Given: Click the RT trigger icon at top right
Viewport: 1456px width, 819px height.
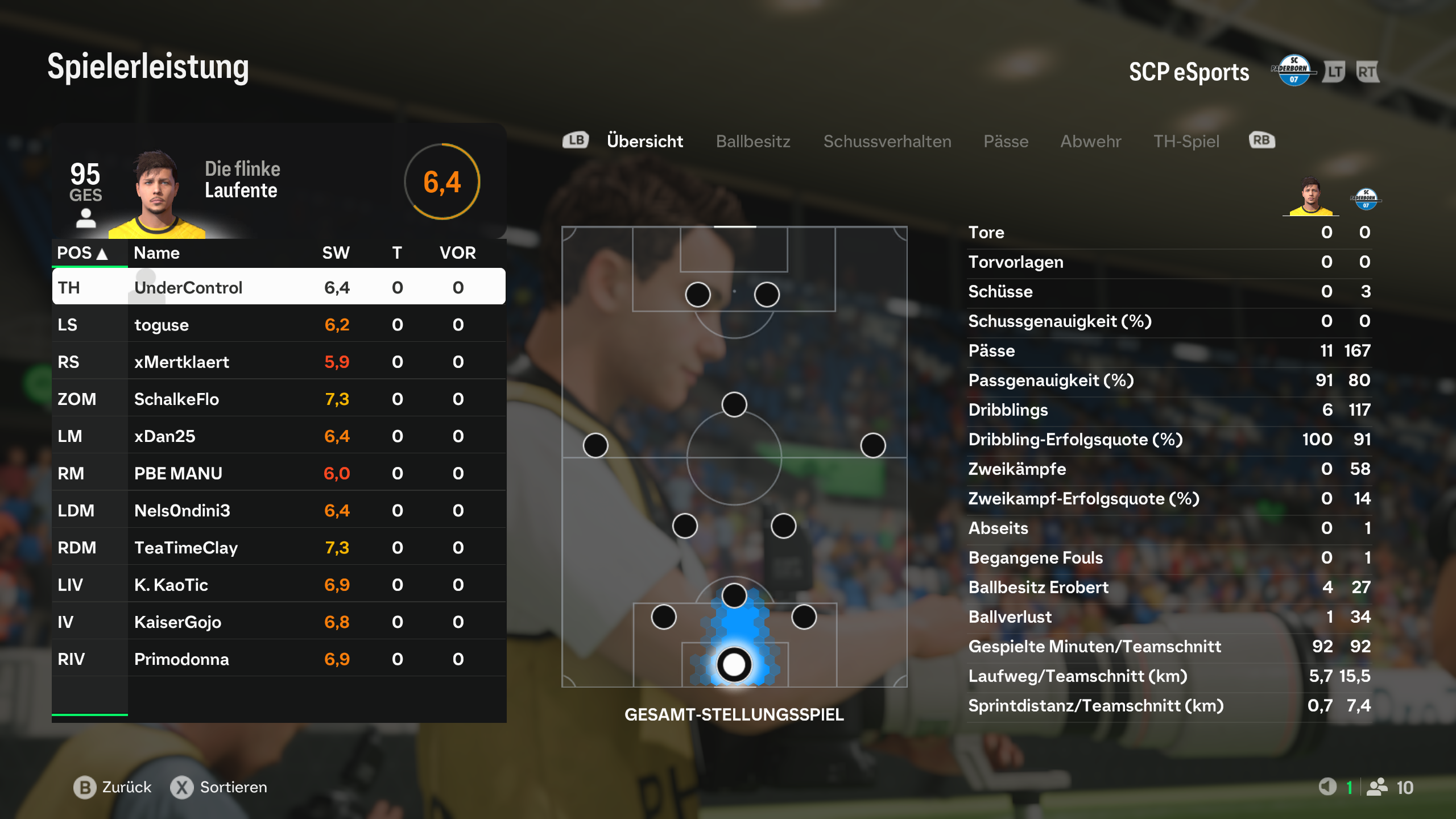Looking at the screenshot, I should coord(1368,72).
